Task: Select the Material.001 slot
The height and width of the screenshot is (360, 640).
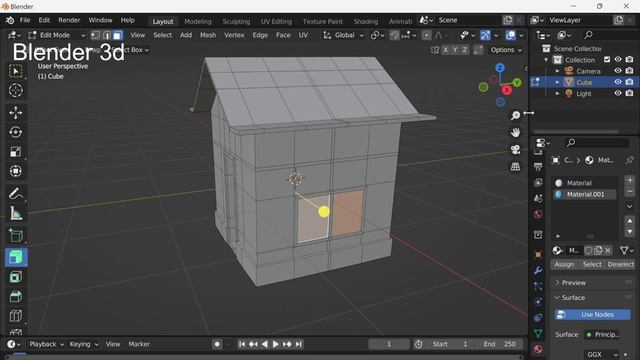Action: (x=585, y=194)
